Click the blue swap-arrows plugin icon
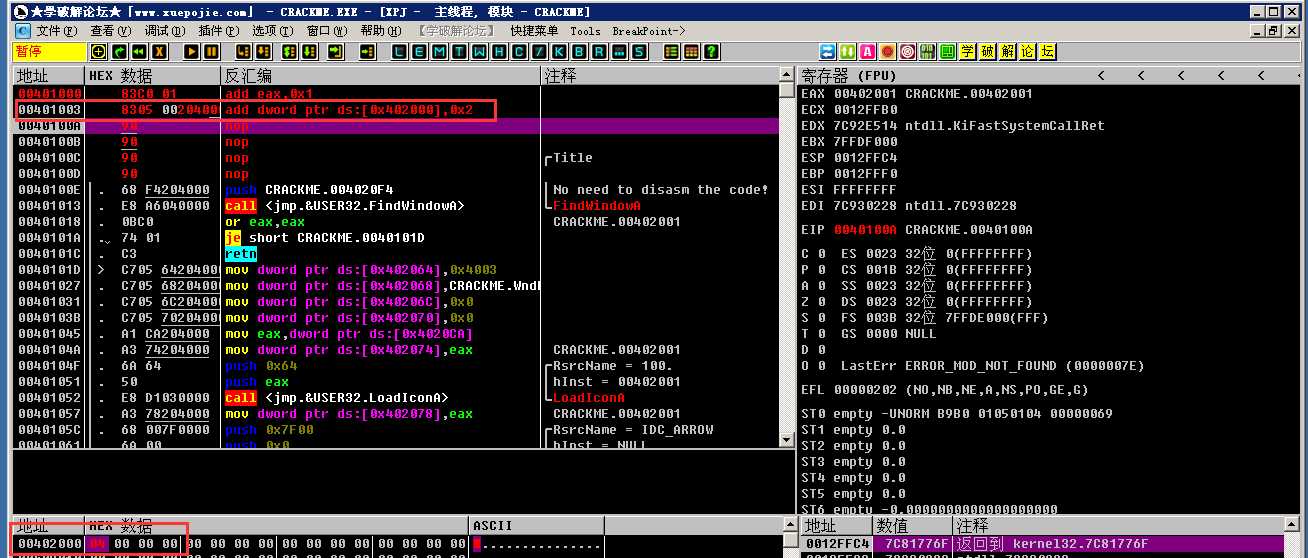This screenshot has width=1308, height=558. (829, 51)
